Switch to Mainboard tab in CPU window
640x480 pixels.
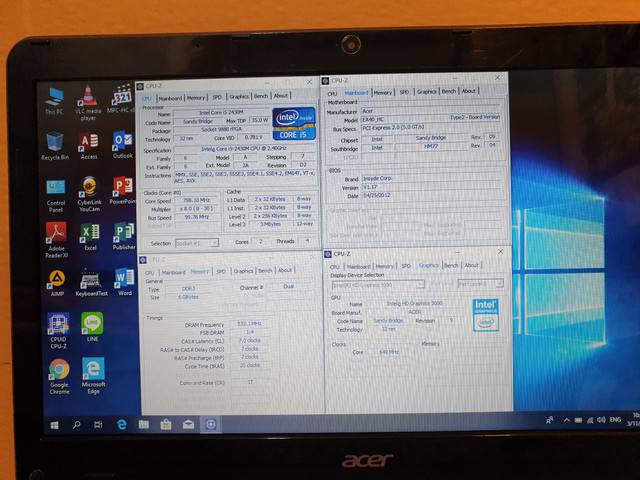point(170,98)
